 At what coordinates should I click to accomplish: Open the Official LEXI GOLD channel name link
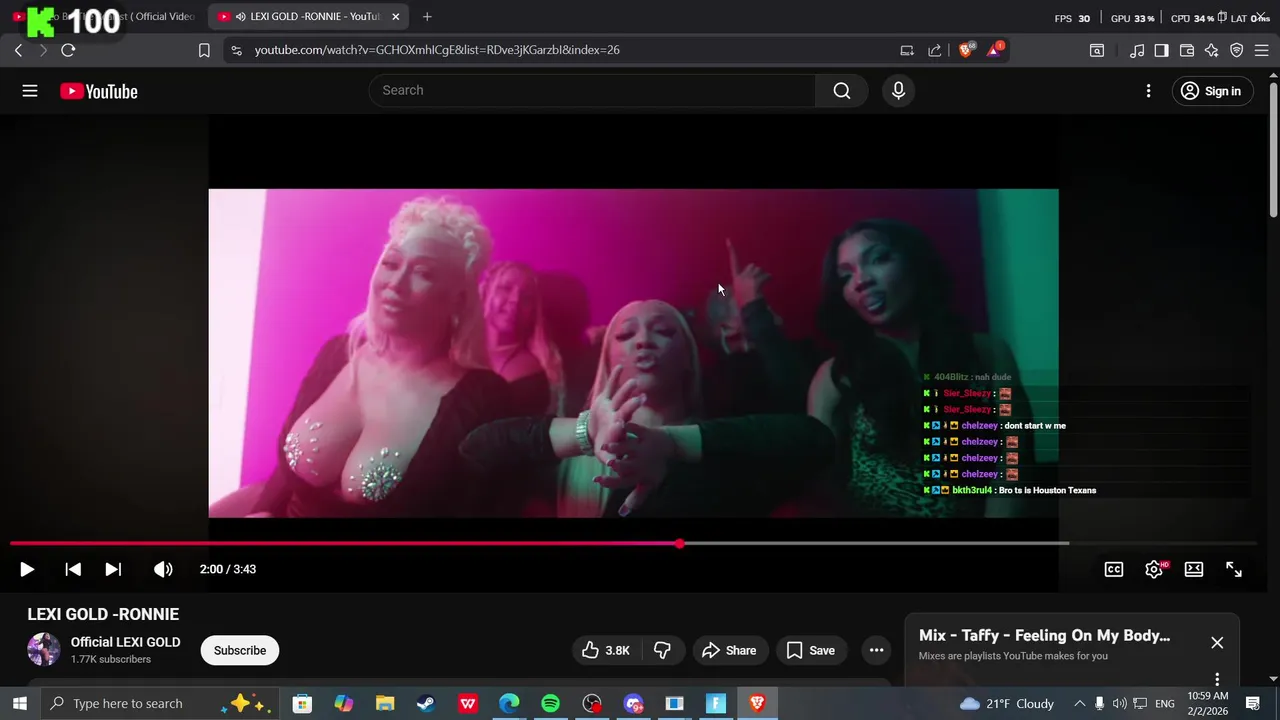pyautogui.click(x=125, y=642)
